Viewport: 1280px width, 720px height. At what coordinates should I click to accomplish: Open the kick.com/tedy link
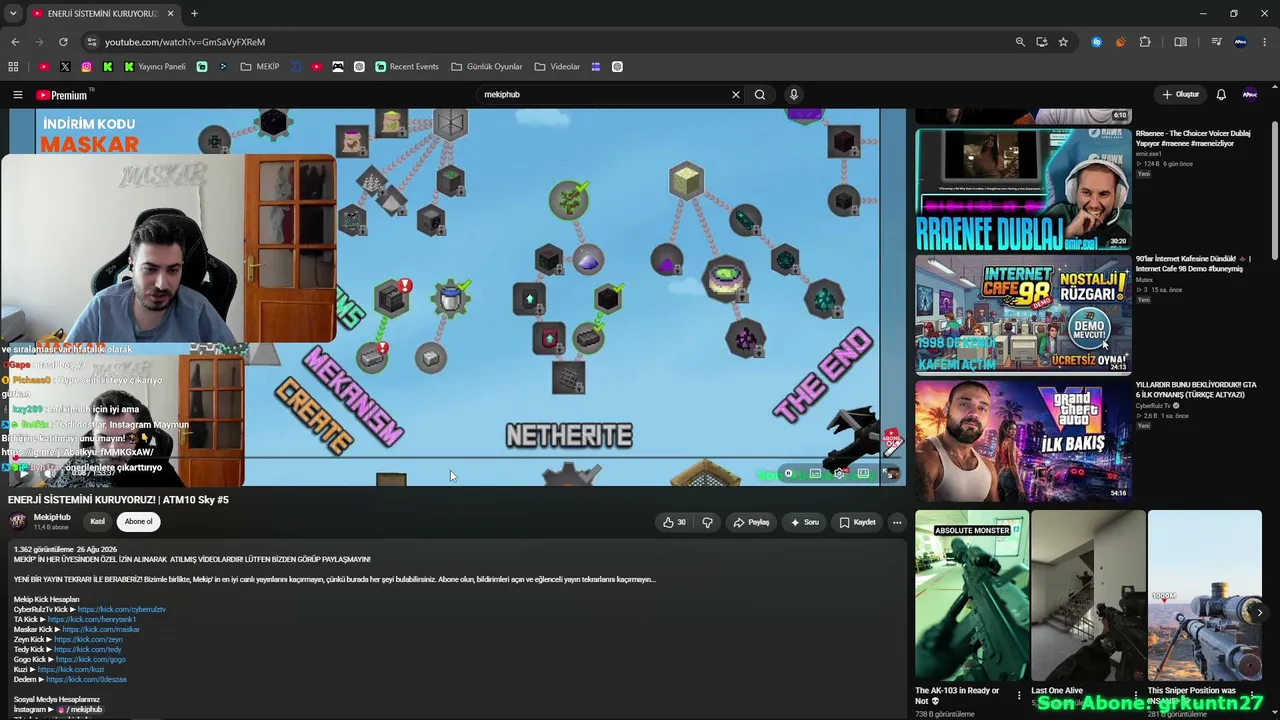(88, 650)
